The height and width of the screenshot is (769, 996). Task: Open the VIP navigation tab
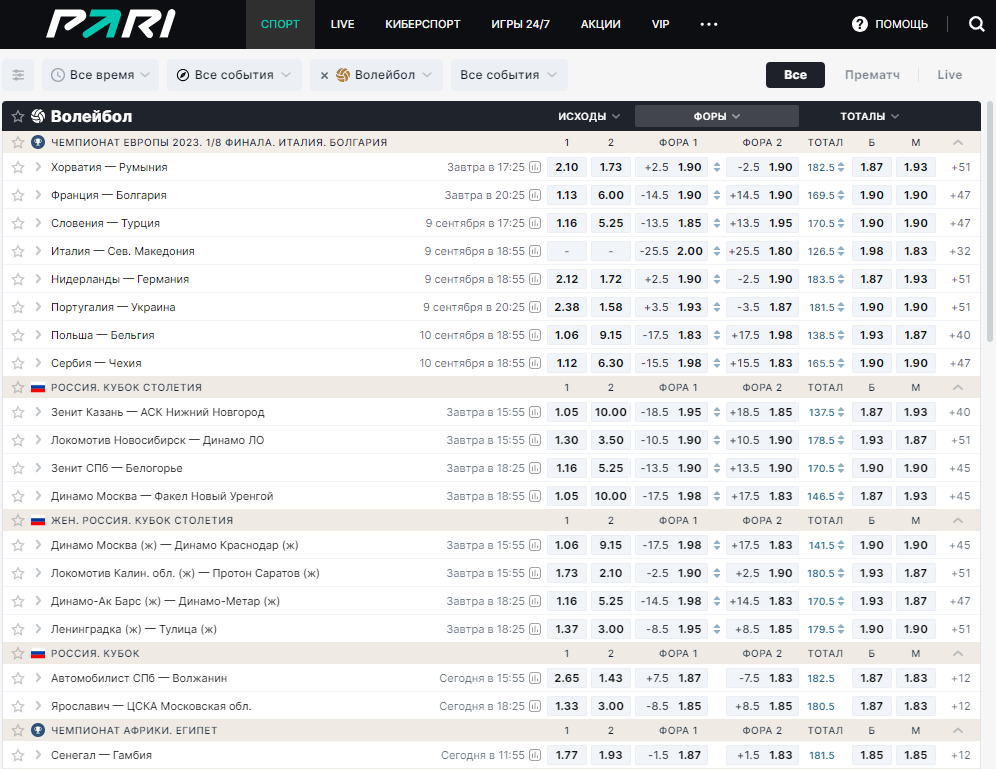661,24
